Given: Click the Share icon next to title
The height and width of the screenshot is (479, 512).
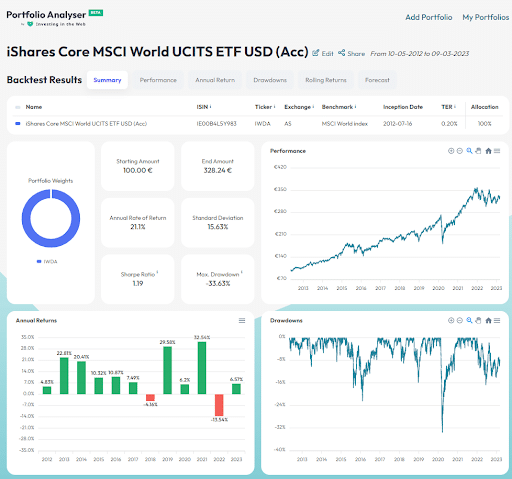Looking at the screenshot, I should [x=341, y=53].
